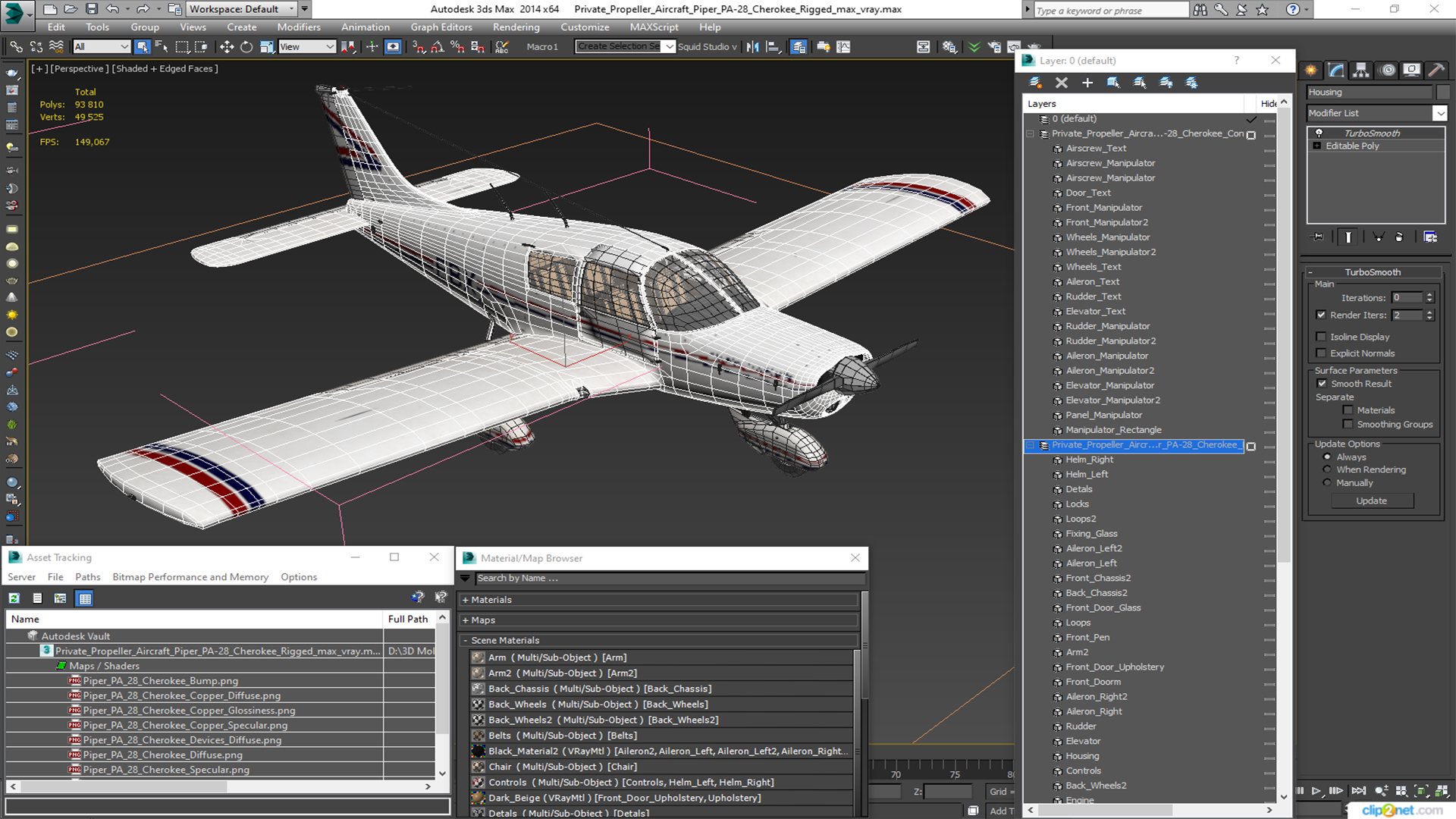Toggle Show End Result icon in modifier panel
This screenshot has height=819, width=1456.
coord(1348,237)
